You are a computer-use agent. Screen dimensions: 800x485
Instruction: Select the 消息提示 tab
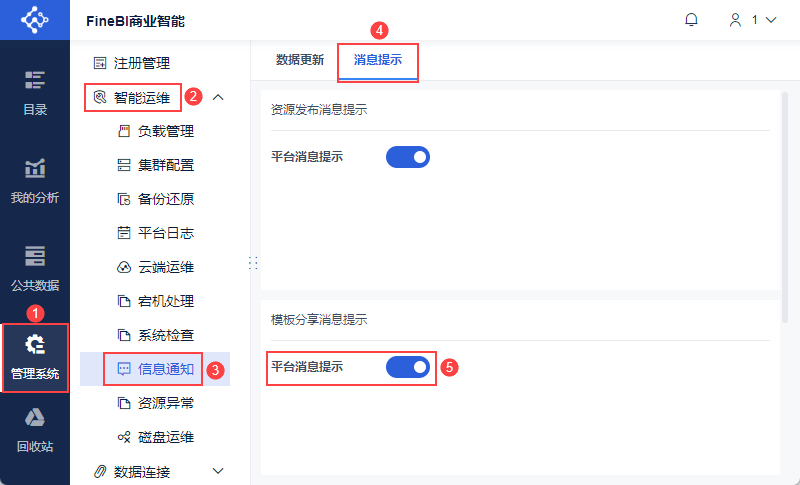click(x=378, y=60)
